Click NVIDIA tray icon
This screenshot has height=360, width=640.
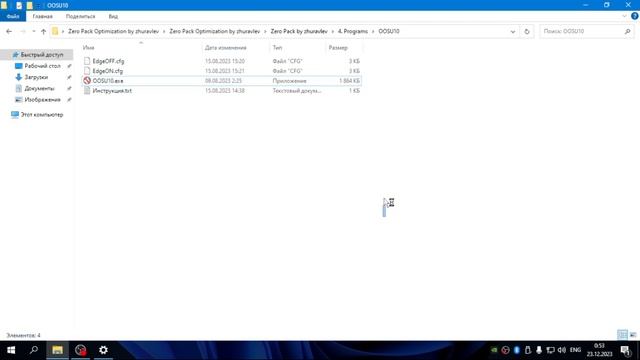point(494,350)
